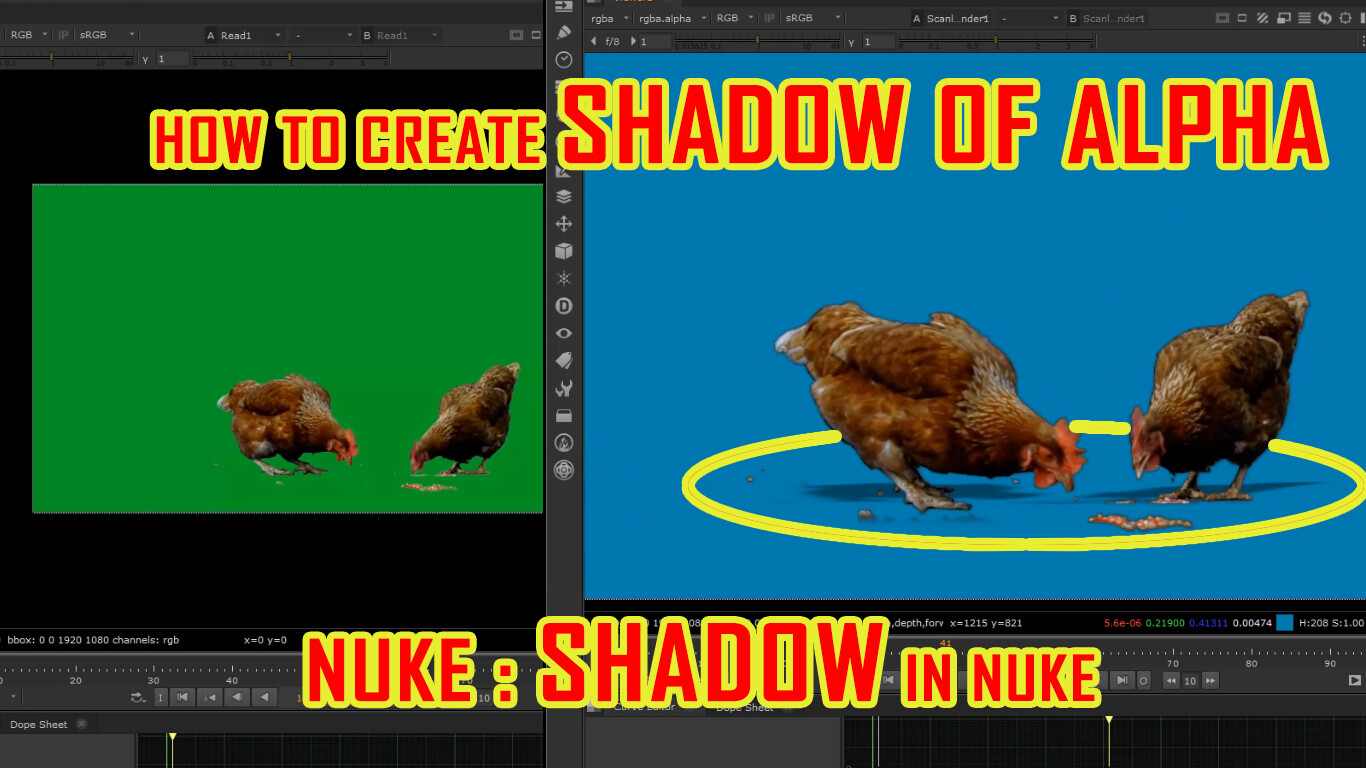Viewport: 1366px width, 768px height.
Task: Open the Particles nodes icon
Action: point(564,278)
